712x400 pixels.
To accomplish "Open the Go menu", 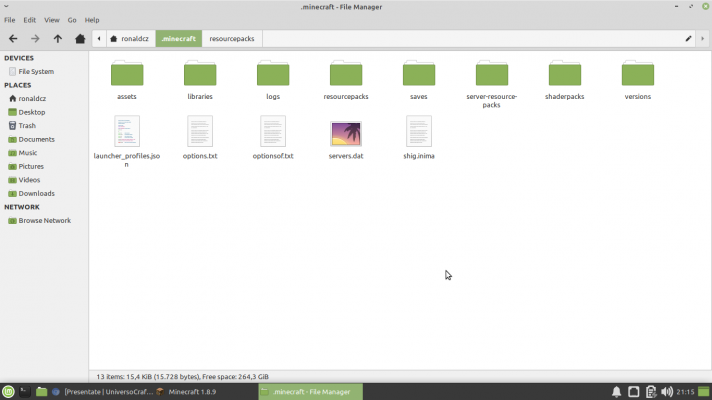I will [x=72, y=20].
